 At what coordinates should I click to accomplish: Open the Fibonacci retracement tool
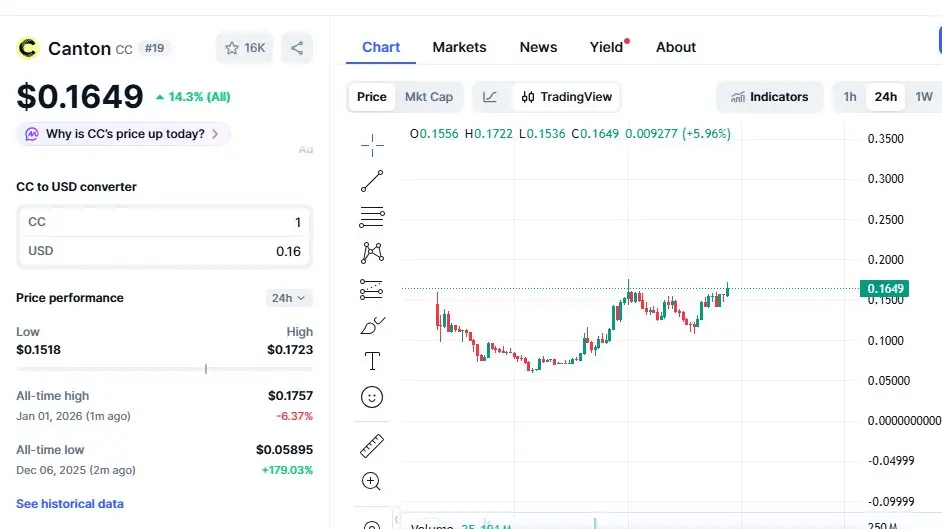(372, 217)
